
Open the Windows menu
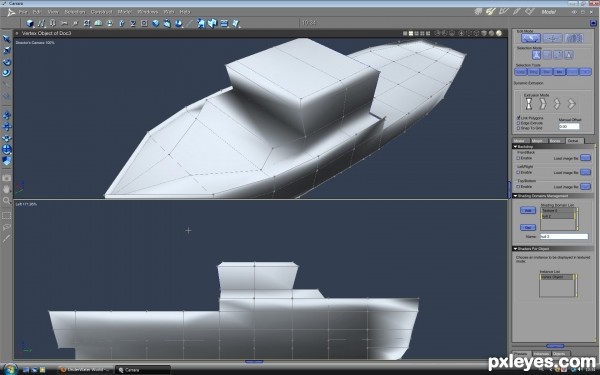pos(148,12)
